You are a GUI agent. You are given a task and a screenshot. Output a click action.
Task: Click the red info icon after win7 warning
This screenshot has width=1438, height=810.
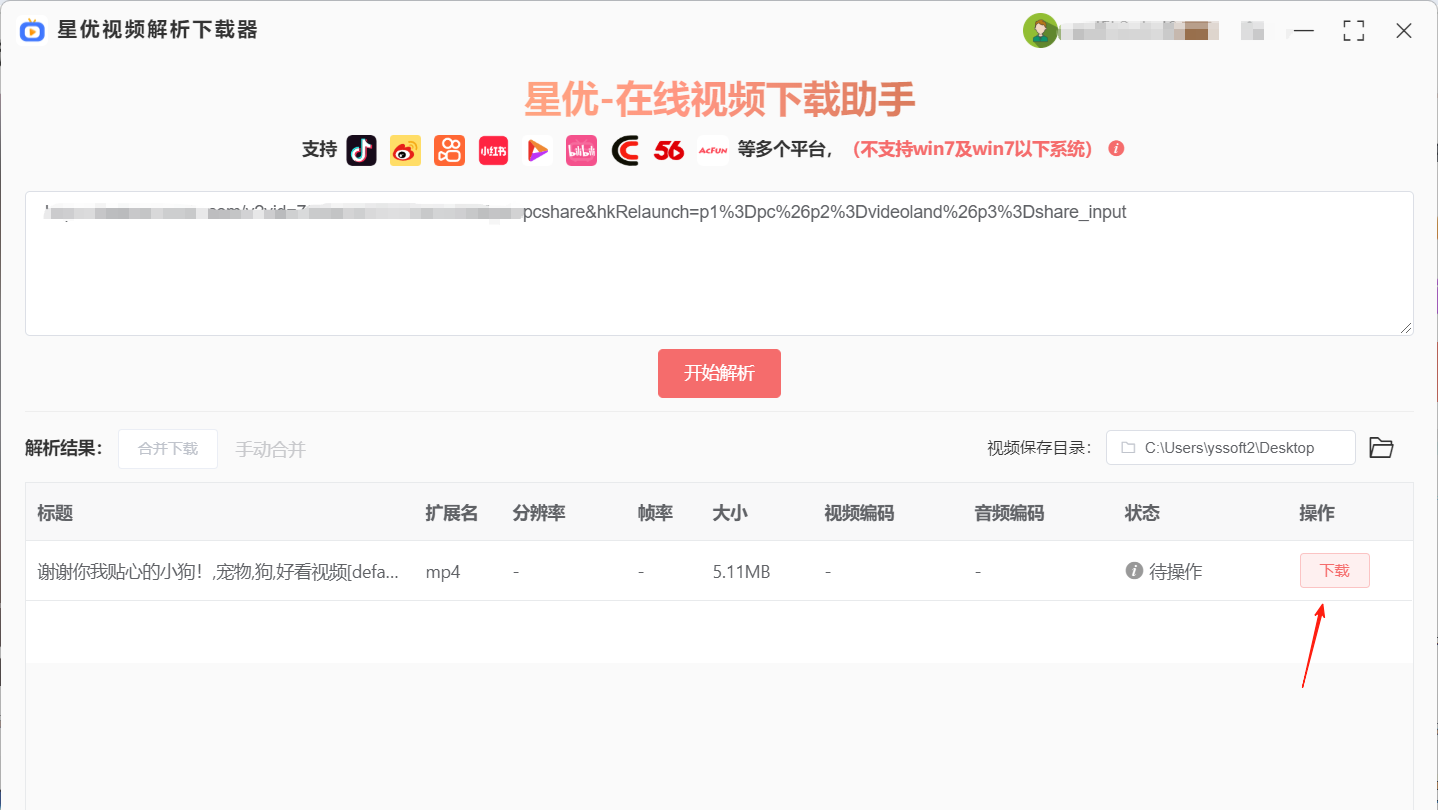pyautogui.click(x=1117, y=149)
